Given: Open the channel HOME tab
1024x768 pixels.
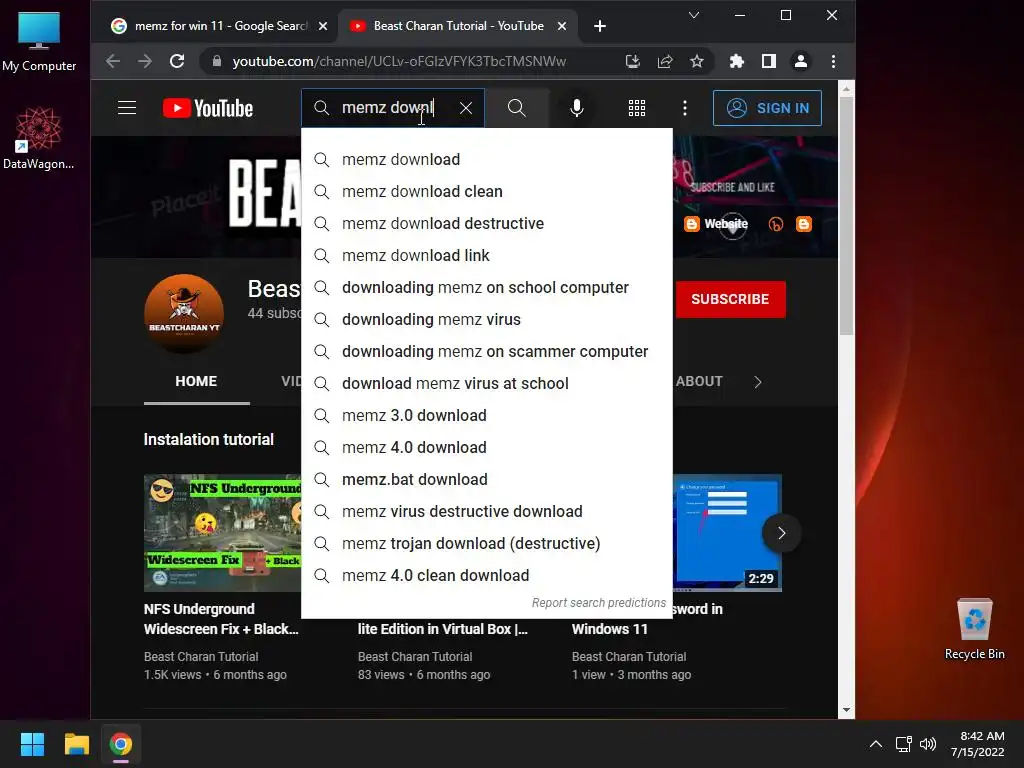Looking at the screenshot, I should (196, 381).
